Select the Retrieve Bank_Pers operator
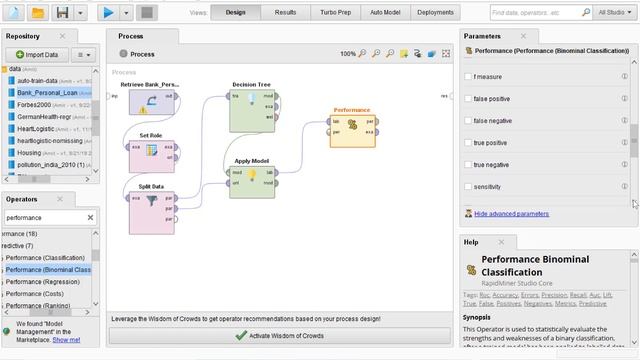 151,102
